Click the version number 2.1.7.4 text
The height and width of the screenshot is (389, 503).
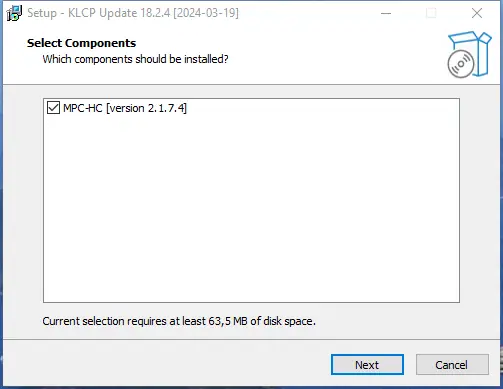click(167, 108)
